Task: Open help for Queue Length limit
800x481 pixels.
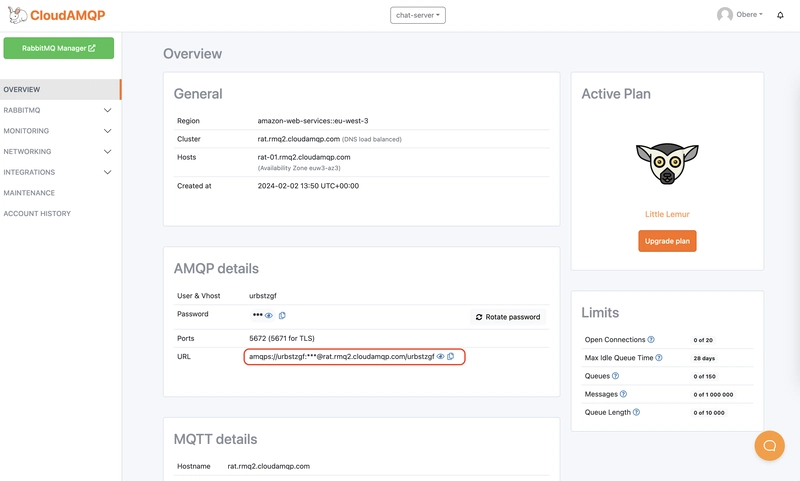Action: (x=636, y=412)
